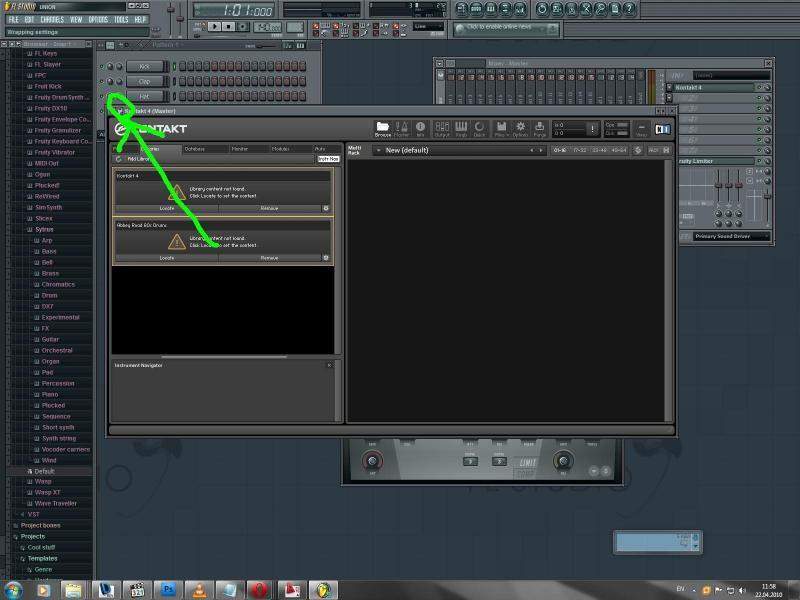Screen dimensions: 800x600
Task: Show the Kontakt Keyboard icon
Action: pos(461,129)
